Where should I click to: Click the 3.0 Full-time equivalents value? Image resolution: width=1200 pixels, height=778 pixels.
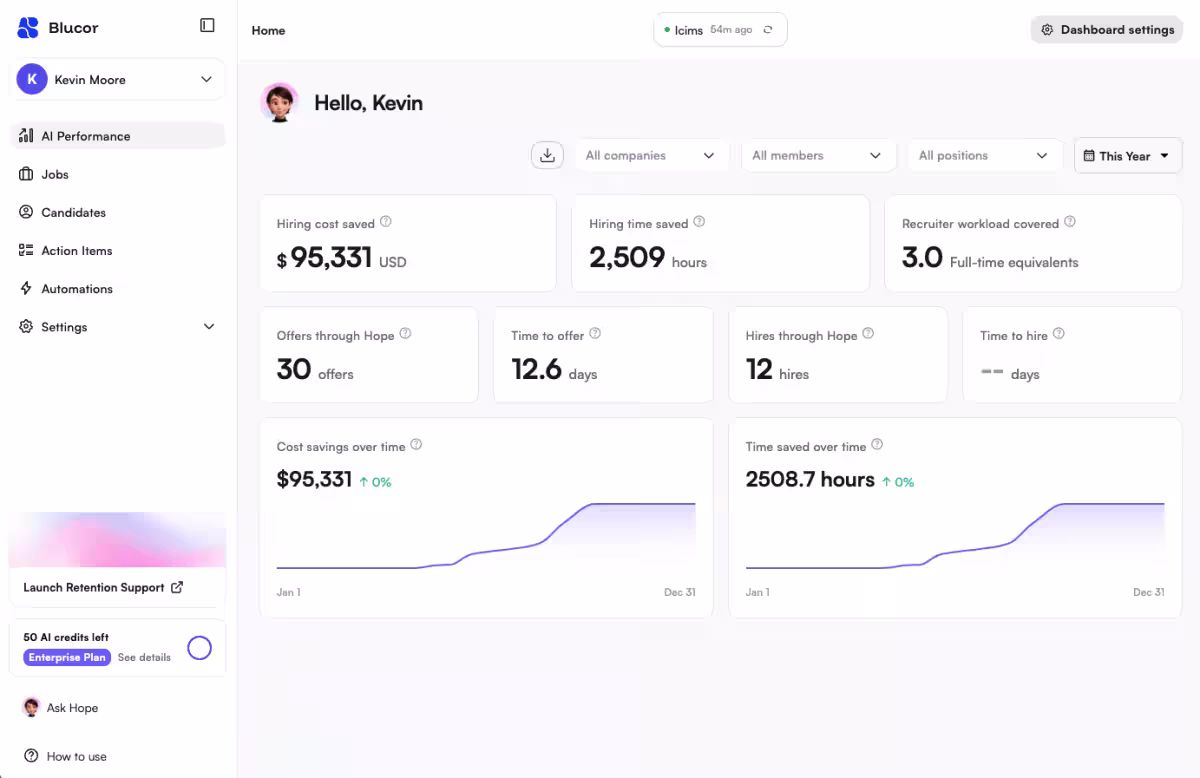point(990,258)
